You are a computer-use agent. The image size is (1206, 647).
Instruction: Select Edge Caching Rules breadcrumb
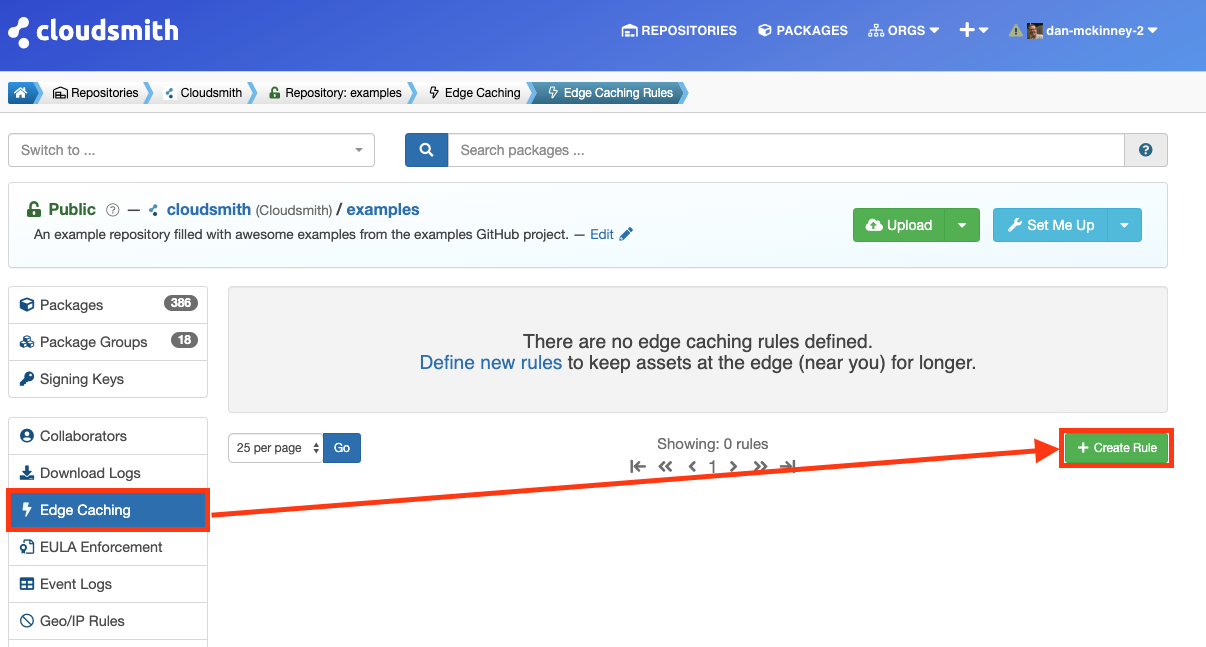tap(610, 93)
